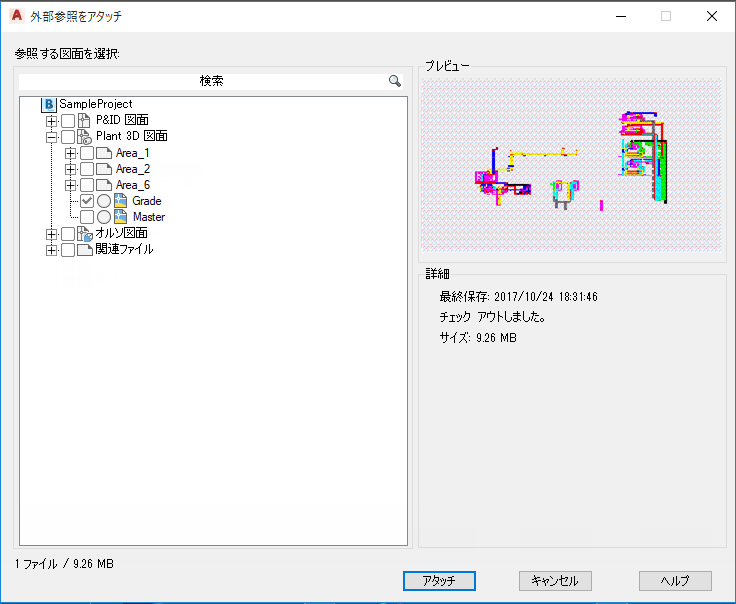Click the チェック アウトしました status text
736x604 pixels.
point(492,317)
